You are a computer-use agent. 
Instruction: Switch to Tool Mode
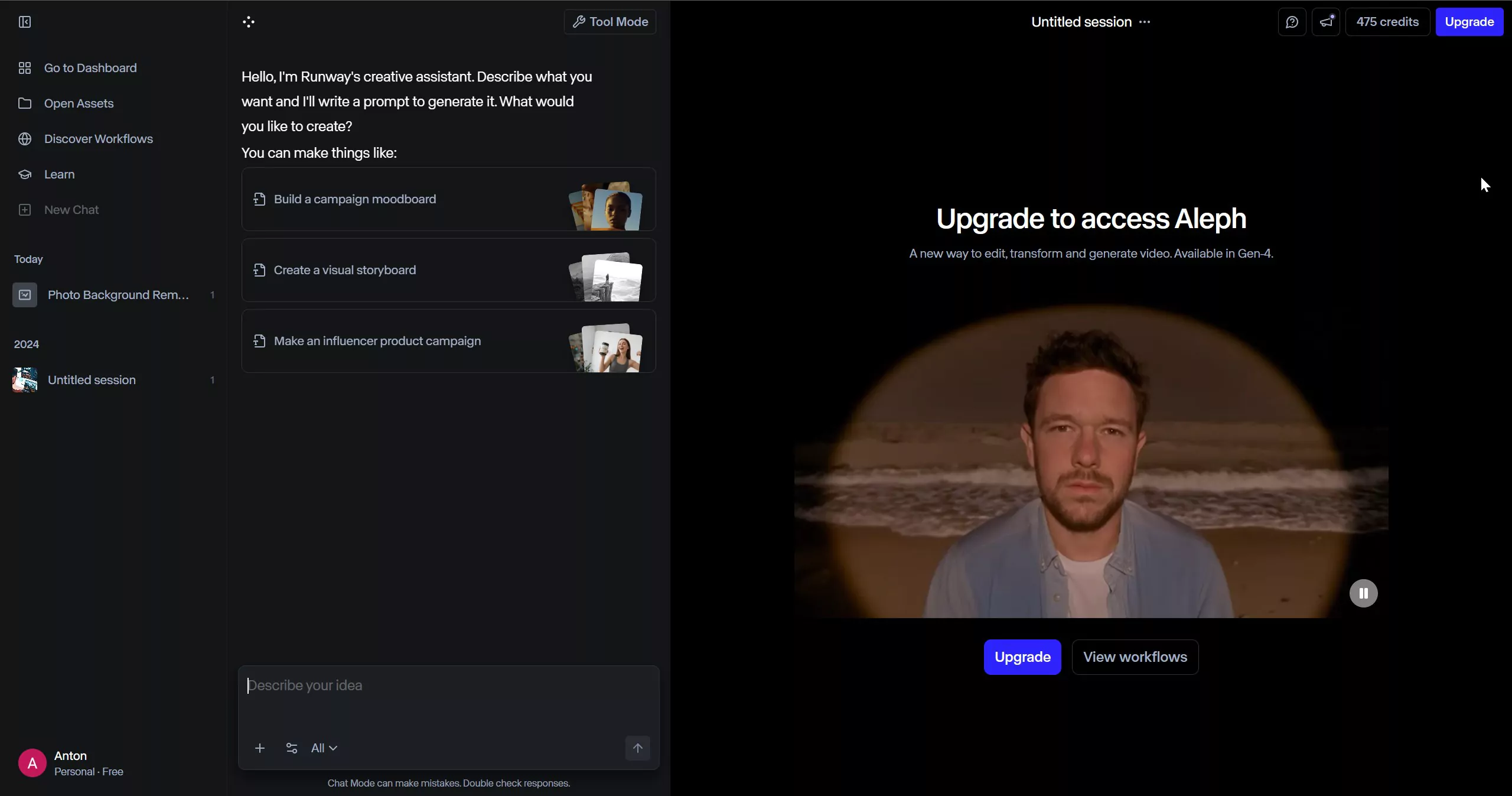click(x=610, y=22)
